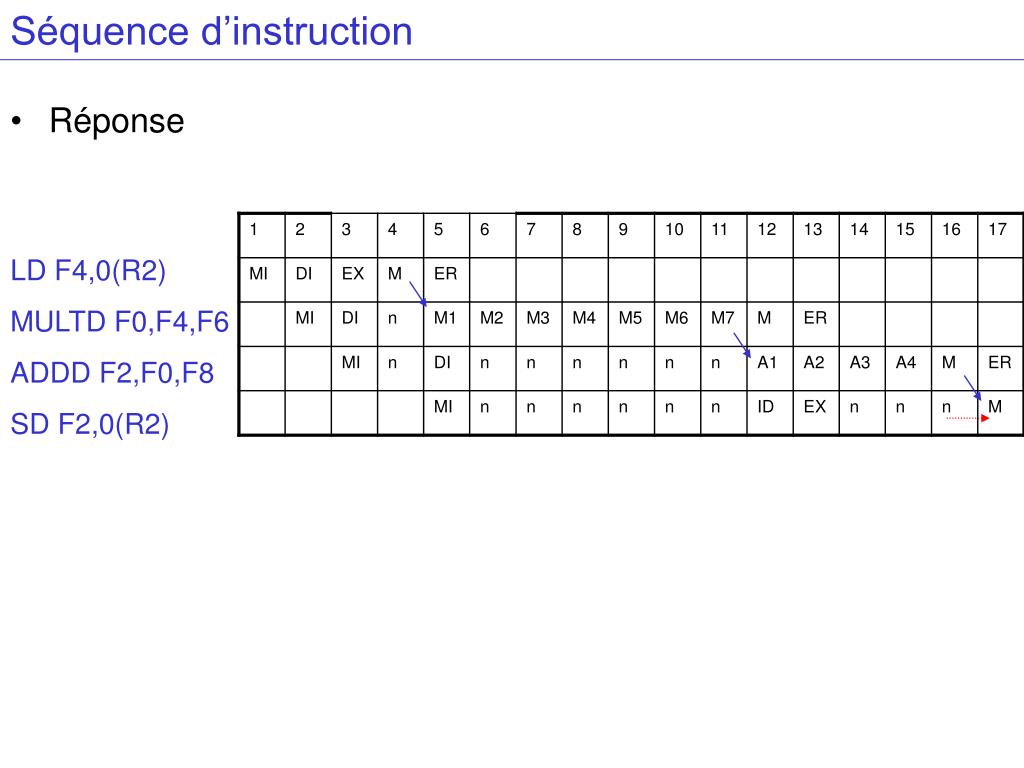Click the A3 cell in the ADDD row
The image size is (1024, 768).
click(x=862, y=368)
